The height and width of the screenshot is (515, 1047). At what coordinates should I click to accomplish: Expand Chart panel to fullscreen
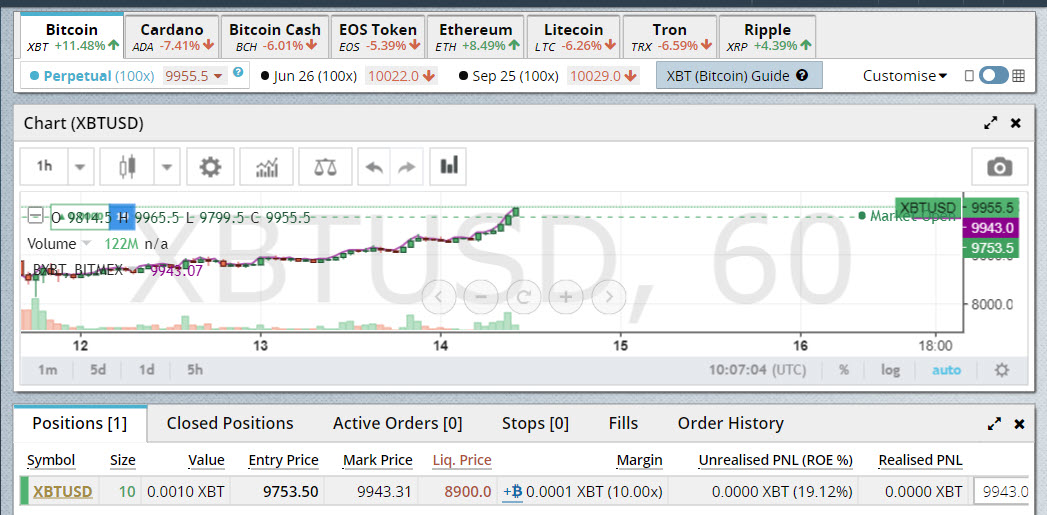[x=991, y=123]
